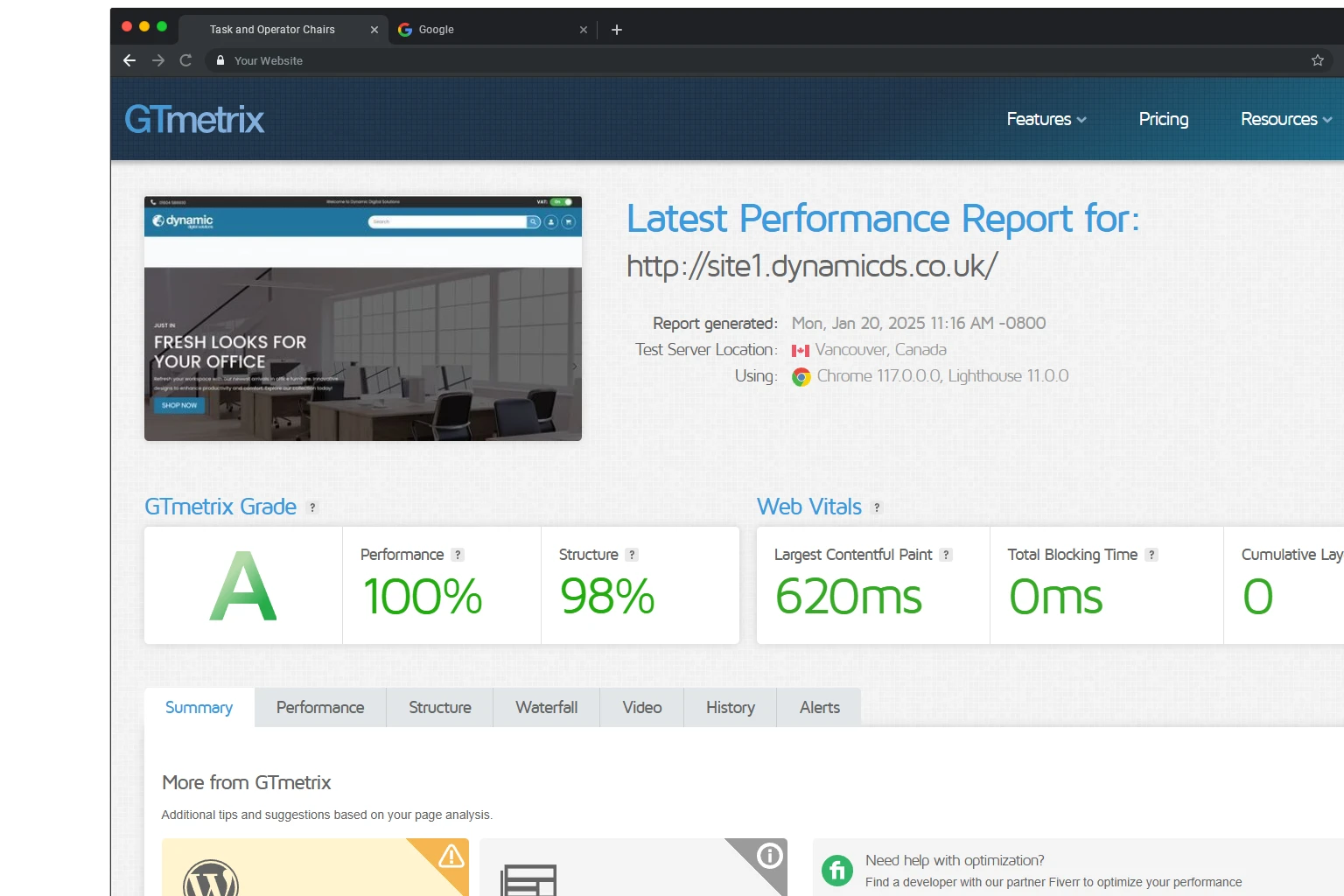Click the GTmetrix logo
1344x896 pixels.
click(x=194, y=119)
